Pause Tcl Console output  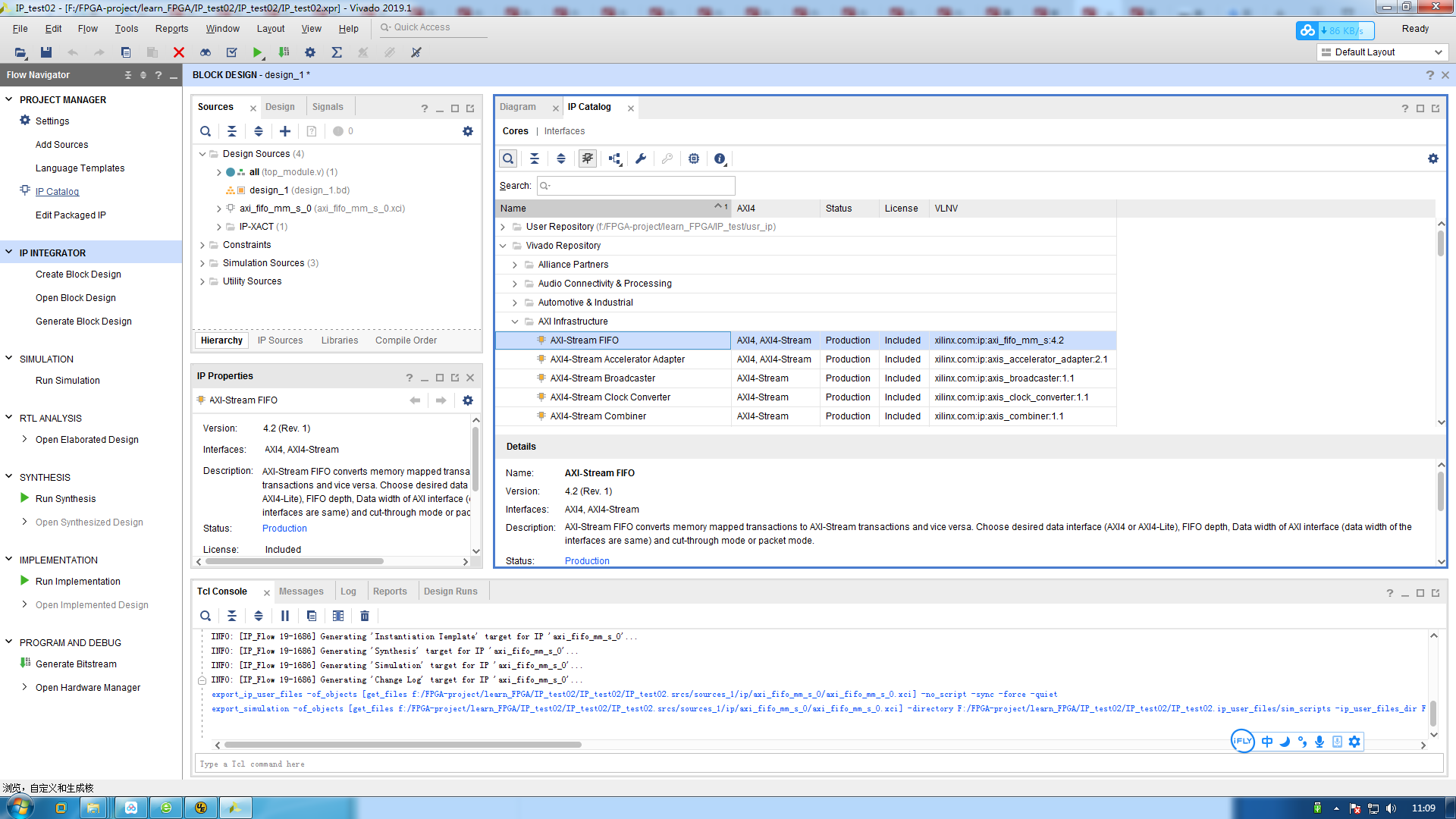point(285,616)
